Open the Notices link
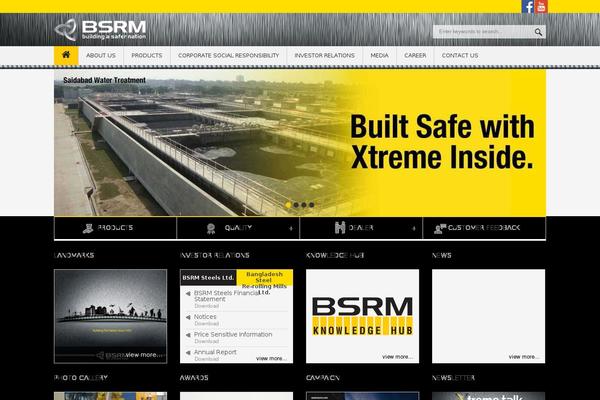Screen dimensions: 600x400 [205, 317]
